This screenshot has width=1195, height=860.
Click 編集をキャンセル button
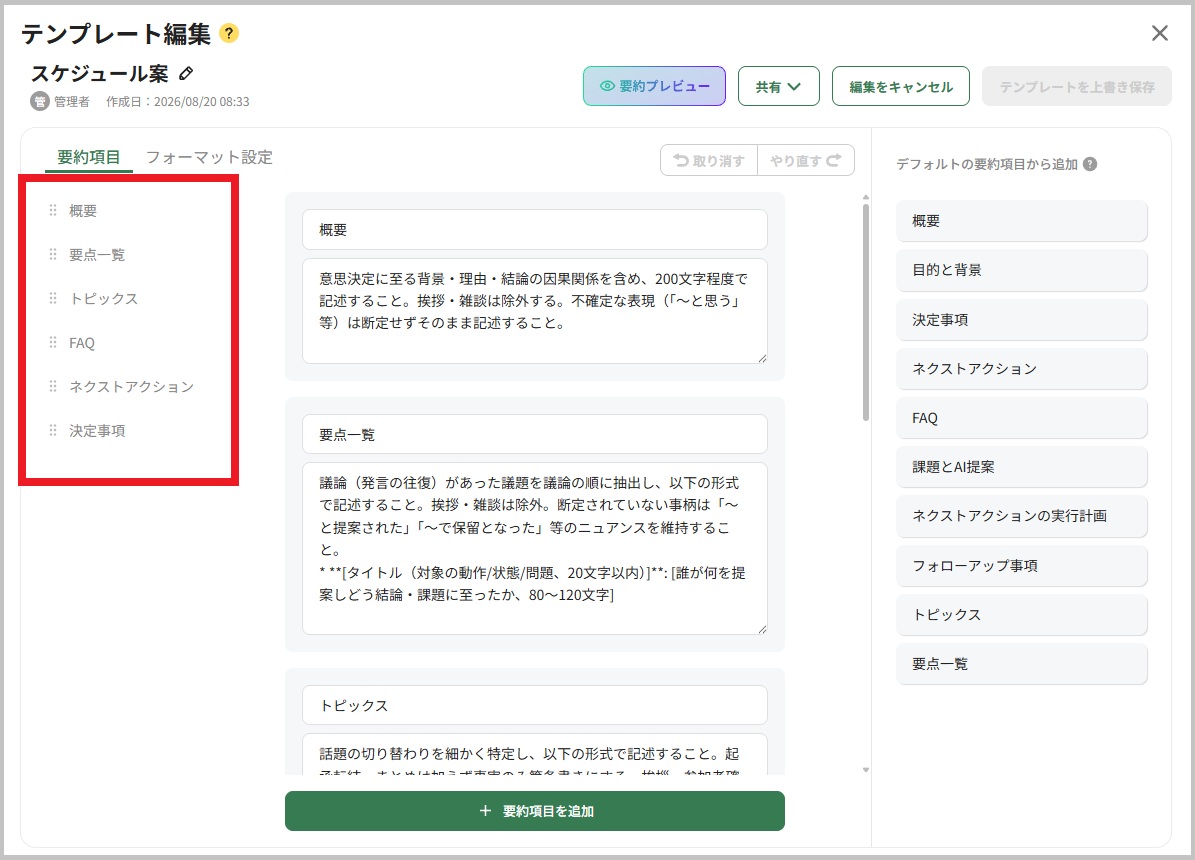pos(900,86)
